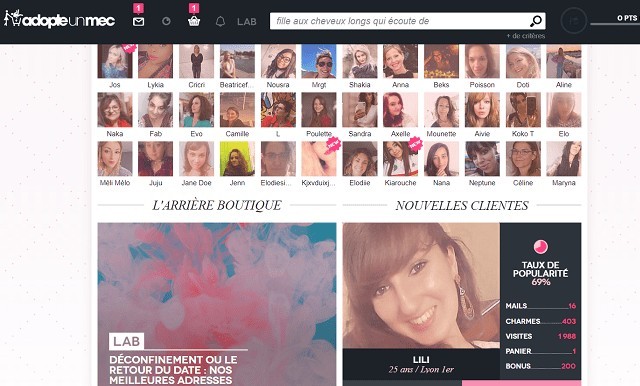The image size is (640, 386).
Task: Open Aline's profile thumbnail
Action: 564,61
